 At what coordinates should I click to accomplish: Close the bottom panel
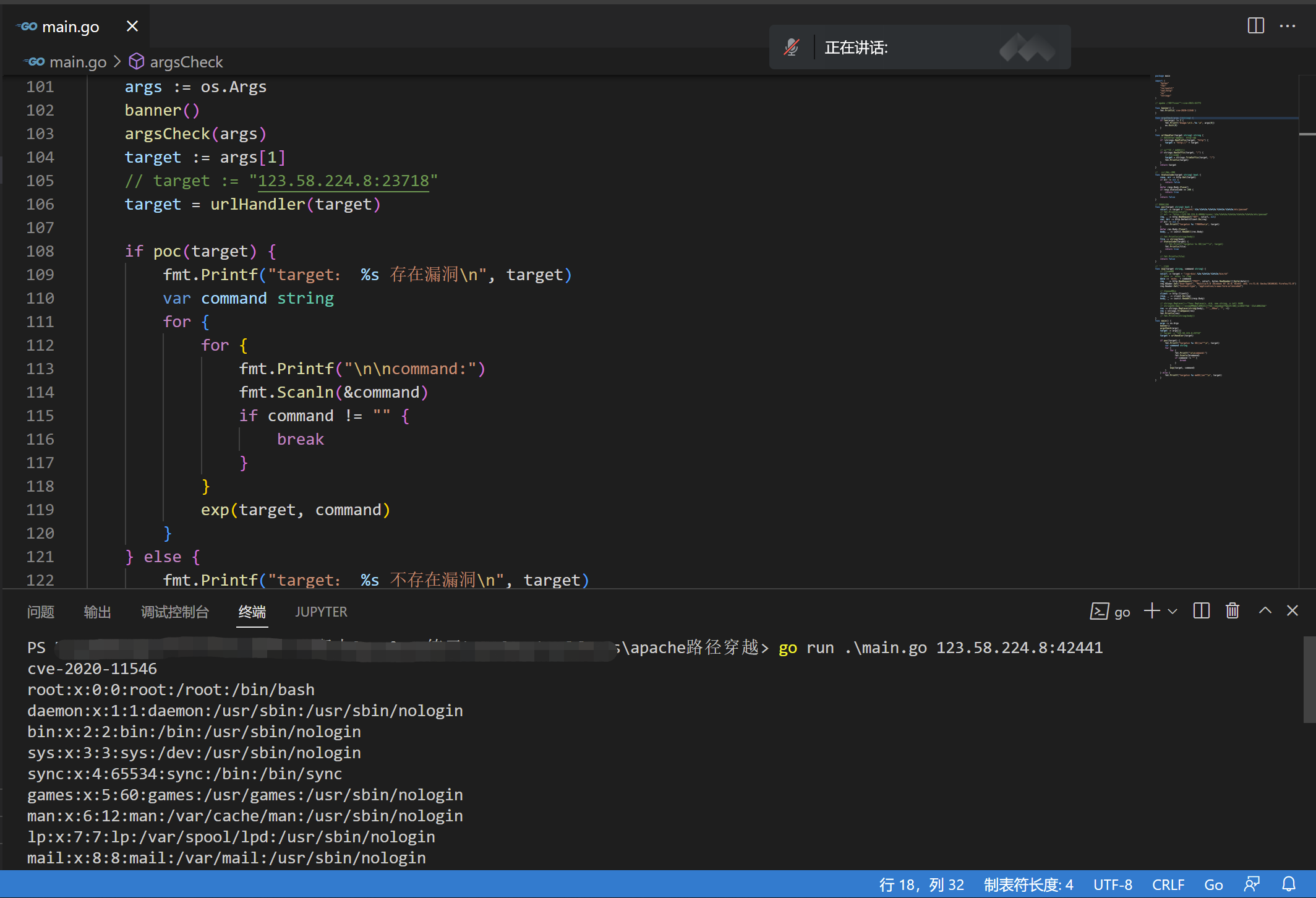point(1292,610)
